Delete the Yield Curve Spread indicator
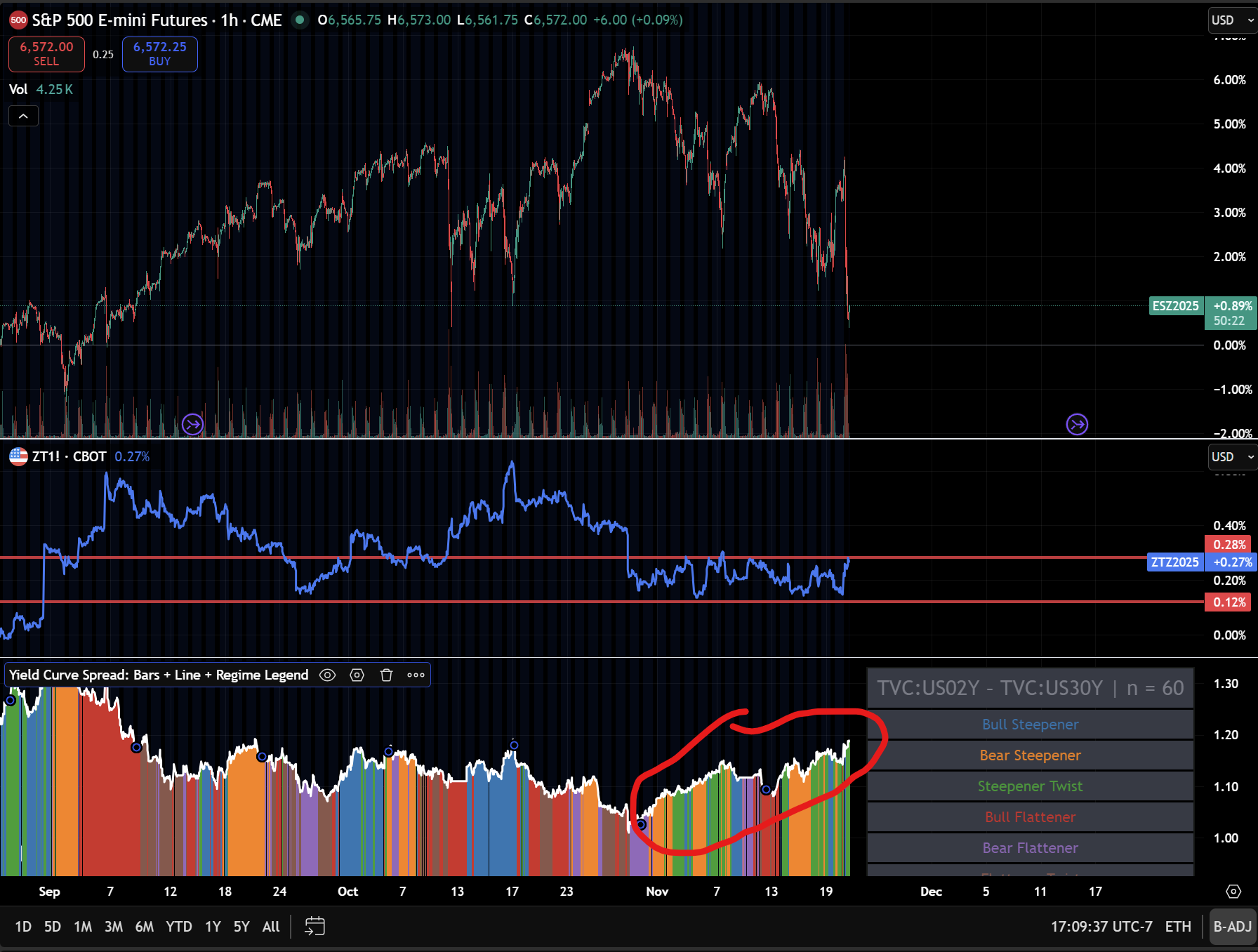The height and width of the screenshot is (952, 1258). (386, 675)
